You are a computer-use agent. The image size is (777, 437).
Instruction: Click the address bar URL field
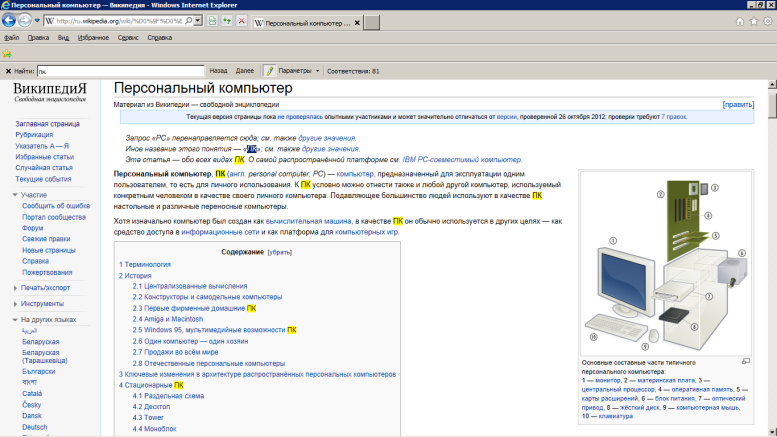(x=118, y=21)
